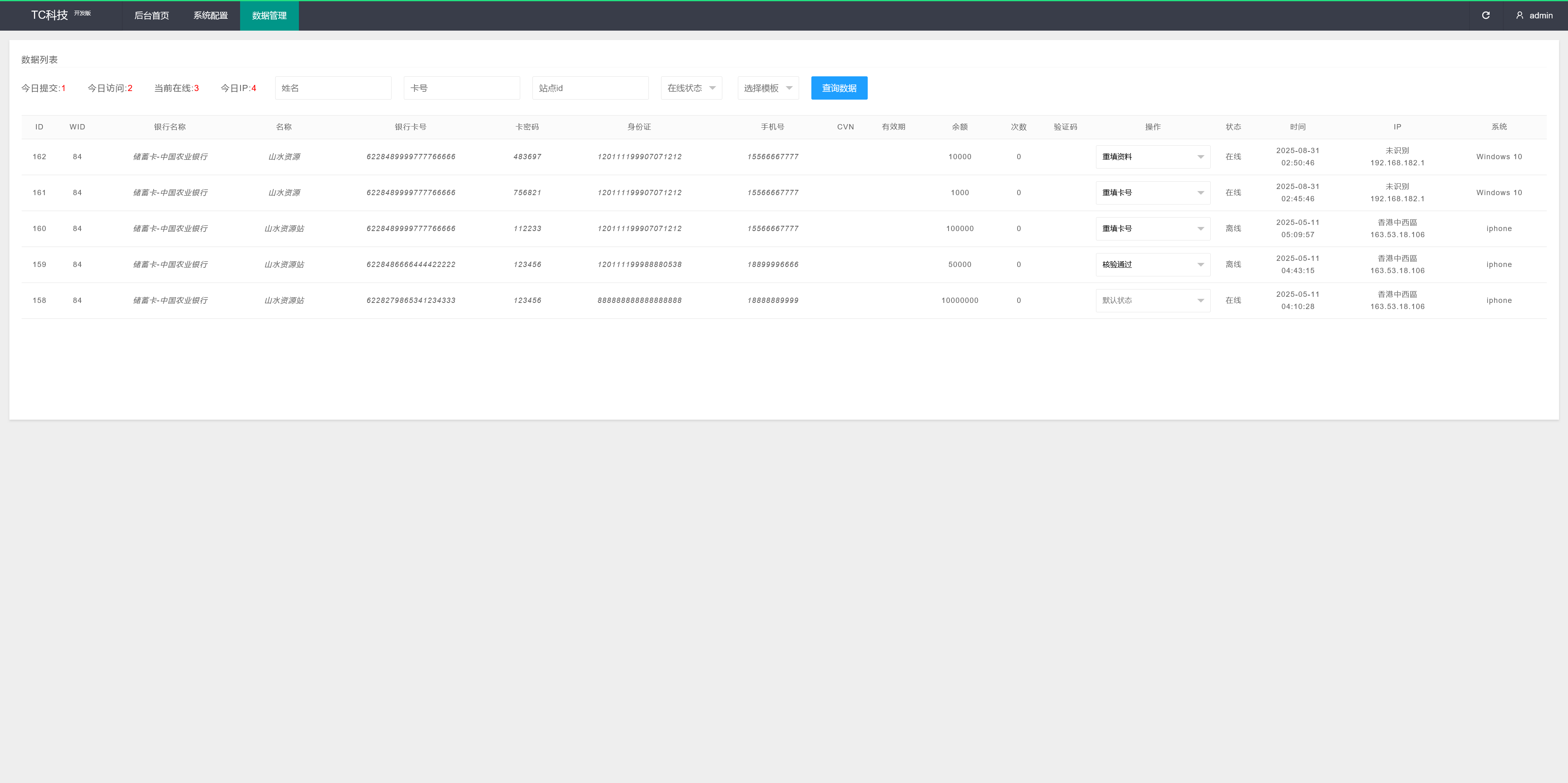Click the arrow of row 160 重填卡号 dropdown
This screenshot has width=1568, height=783.
pos(1200,229)
